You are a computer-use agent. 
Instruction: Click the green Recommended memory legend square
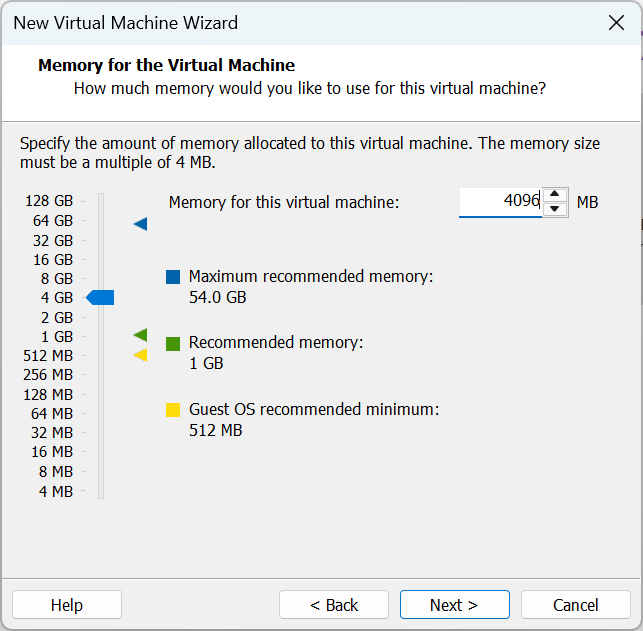173,343
